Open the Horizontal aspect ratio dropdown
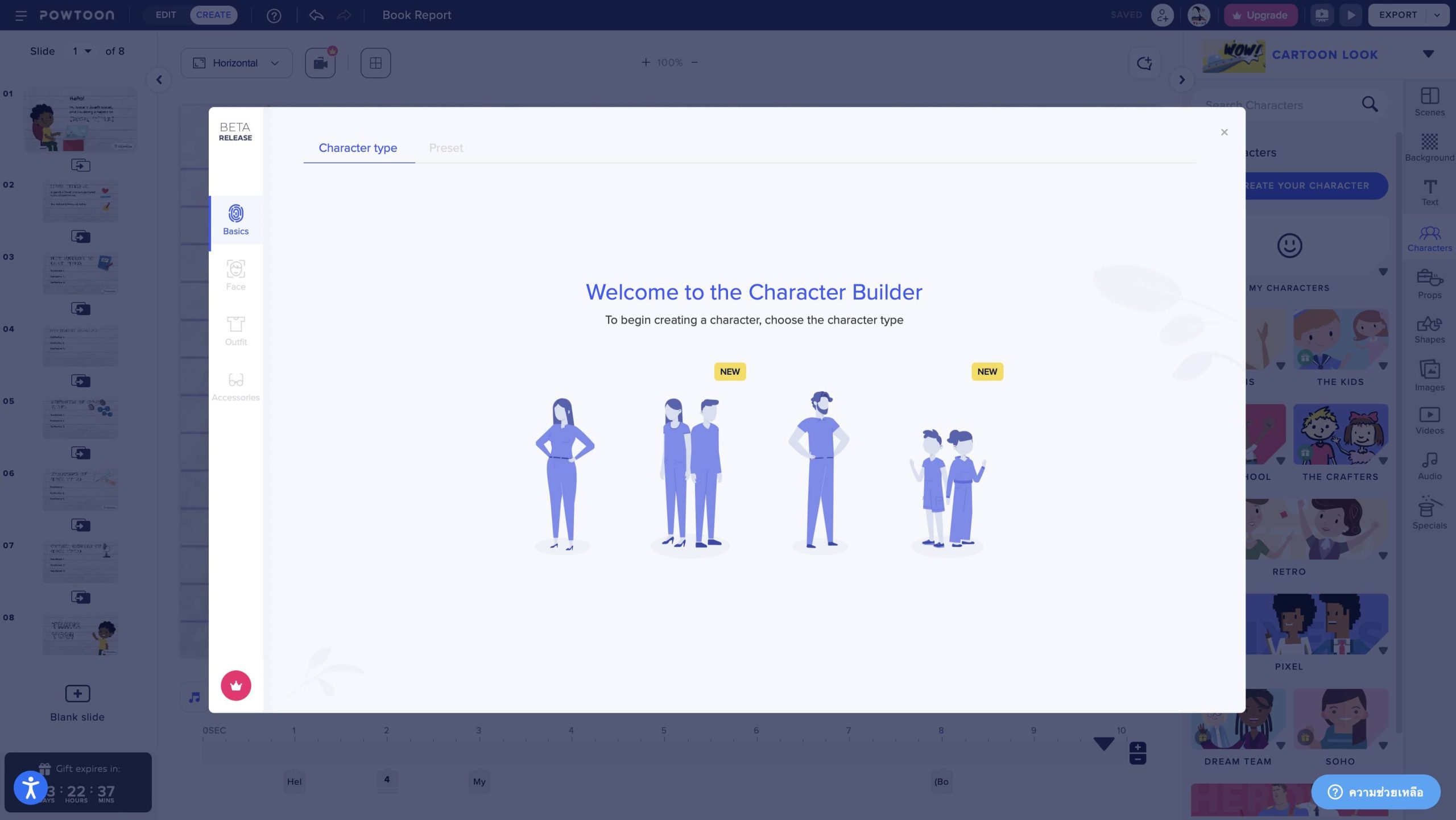Image resolution: width=1456 pixels, height=820 pixels. pyautogui.click(x=236, y=63)
